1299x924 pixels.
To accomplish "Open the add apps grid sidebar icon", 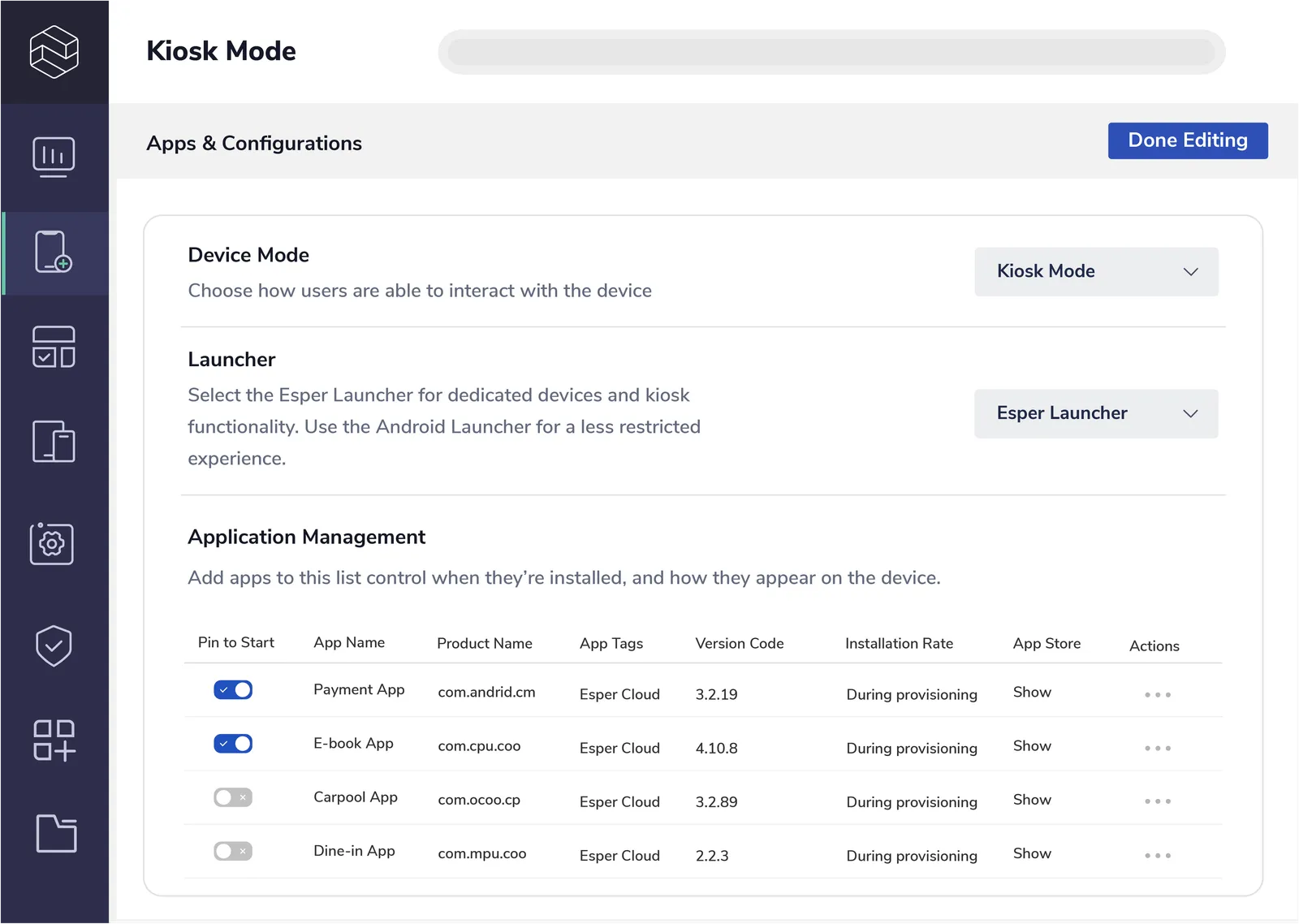I will click(x=54, y=740).
